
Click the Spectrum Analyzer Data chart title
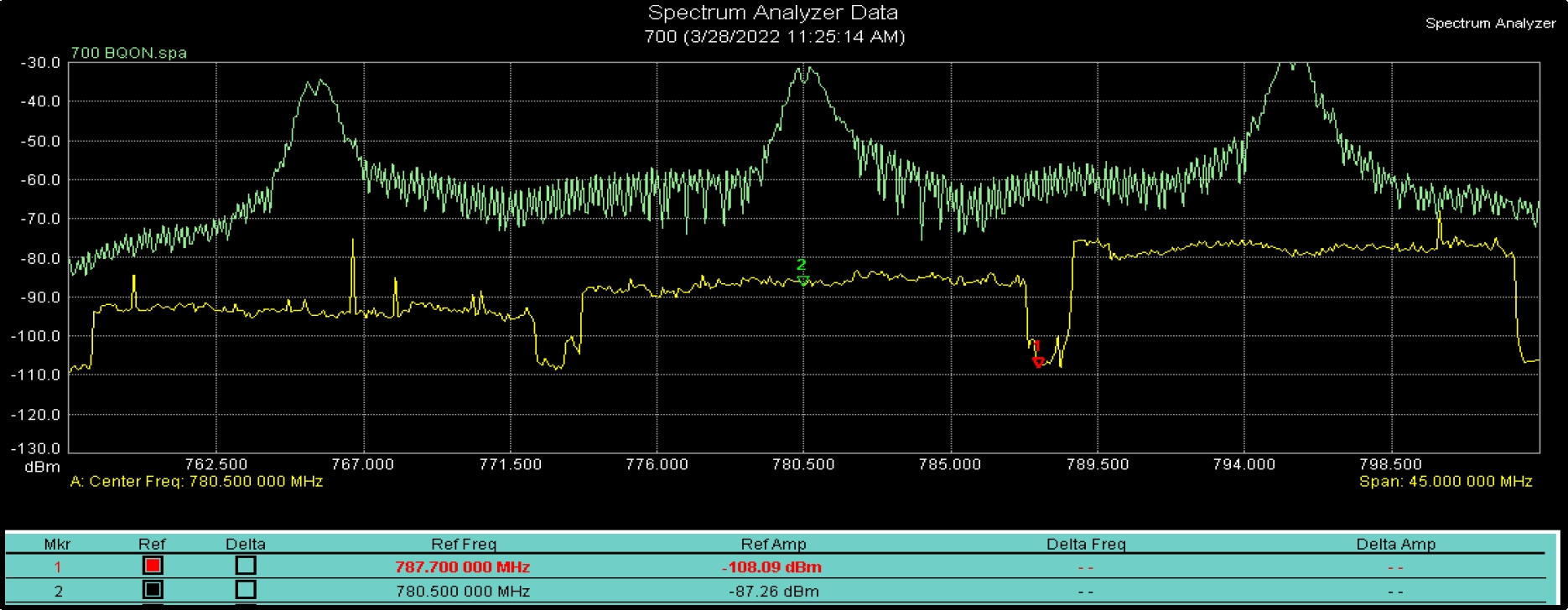click(x=772, y=13)
